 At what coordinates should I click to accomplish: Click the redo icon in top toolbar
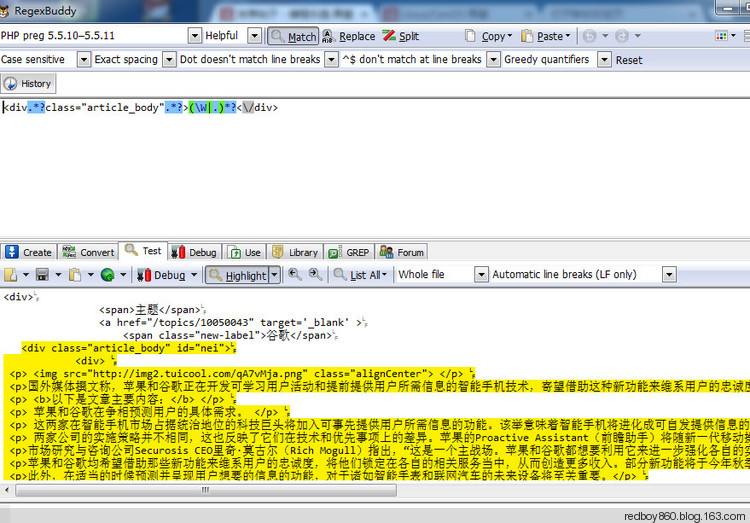click(622, 36)
